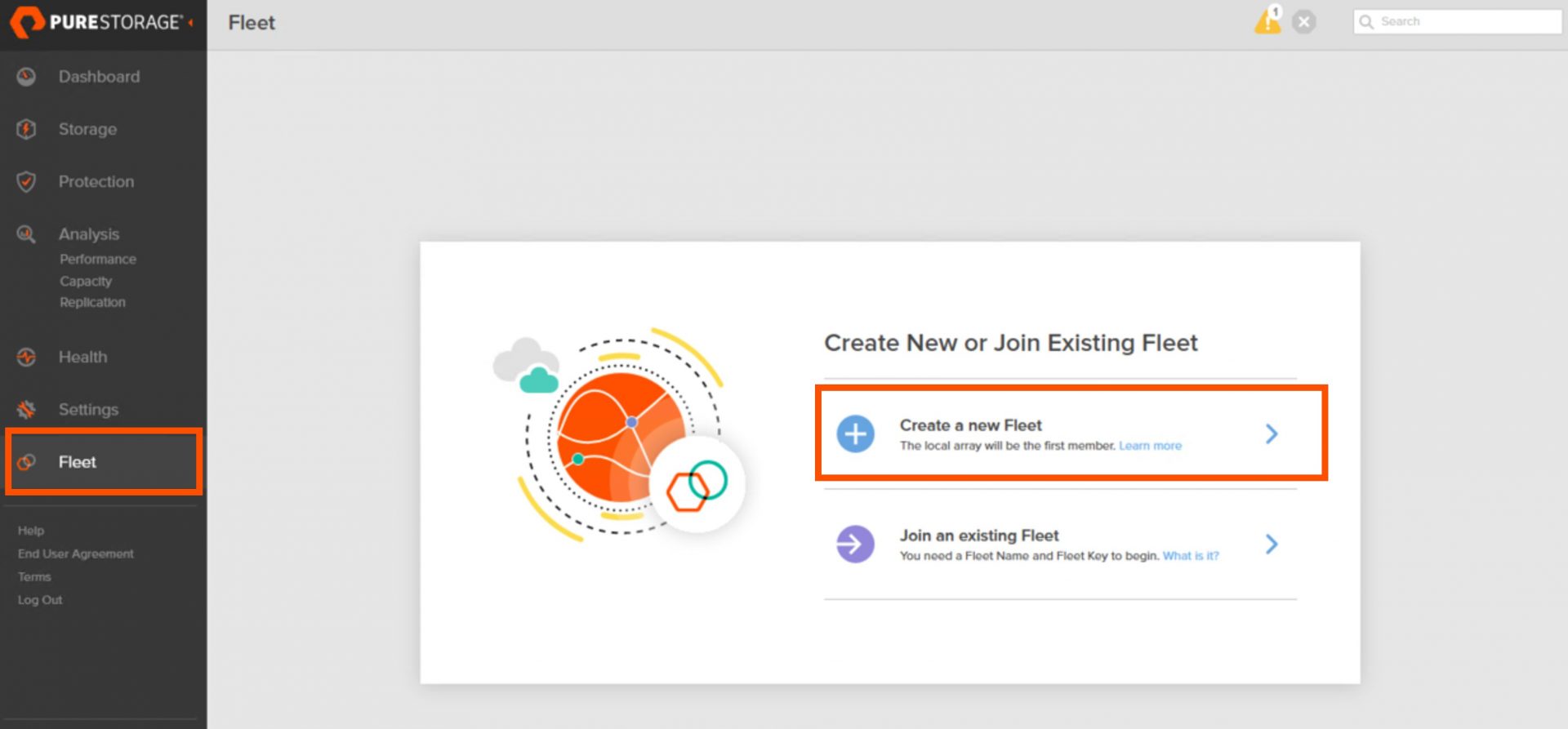Click the Analysis magnifier icon
The width and height of the screenshot is (1568, 729).
click(26, 234)
